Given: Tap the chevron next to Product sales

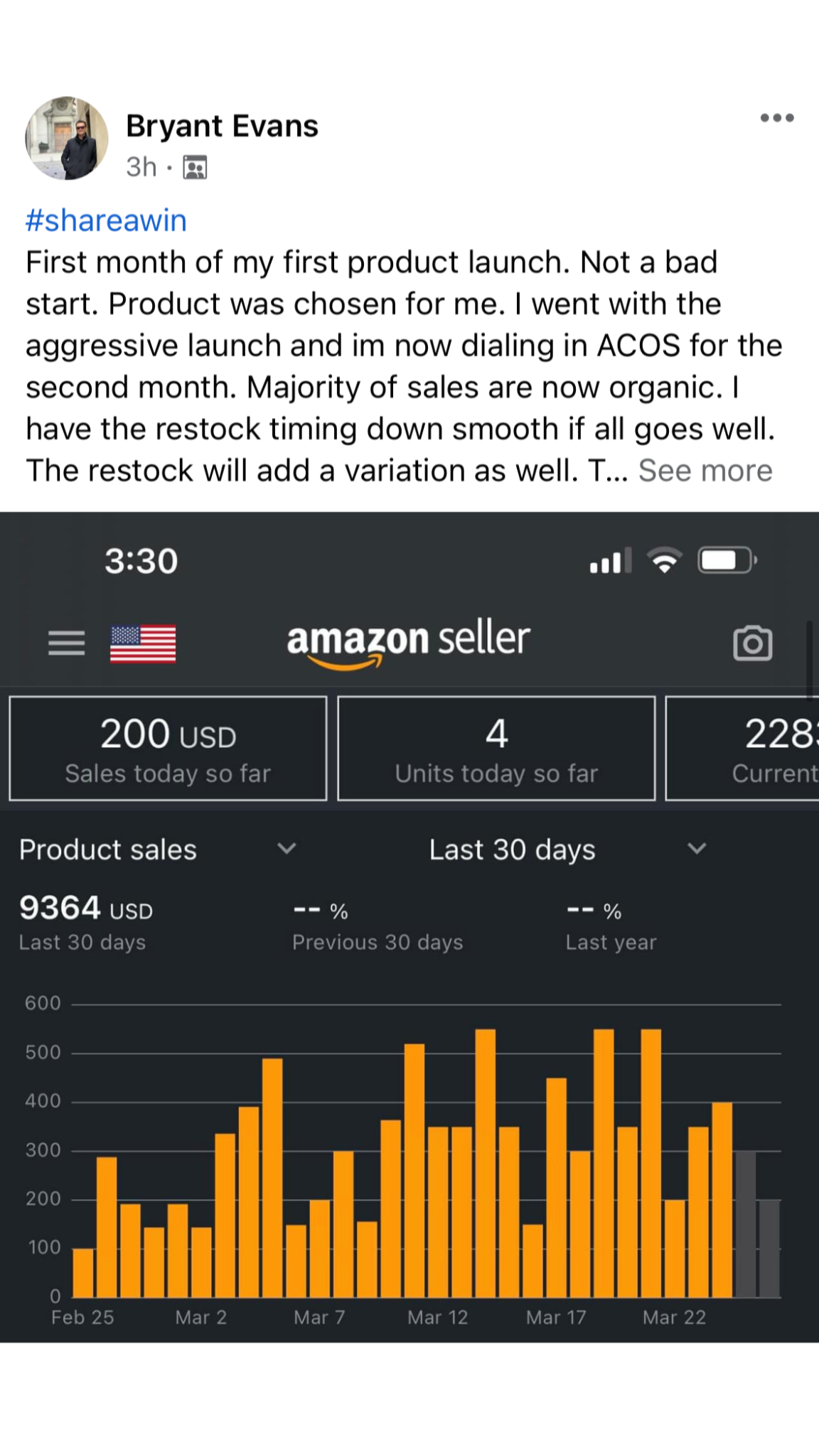Looking at the screenshot, I should 287,848.
